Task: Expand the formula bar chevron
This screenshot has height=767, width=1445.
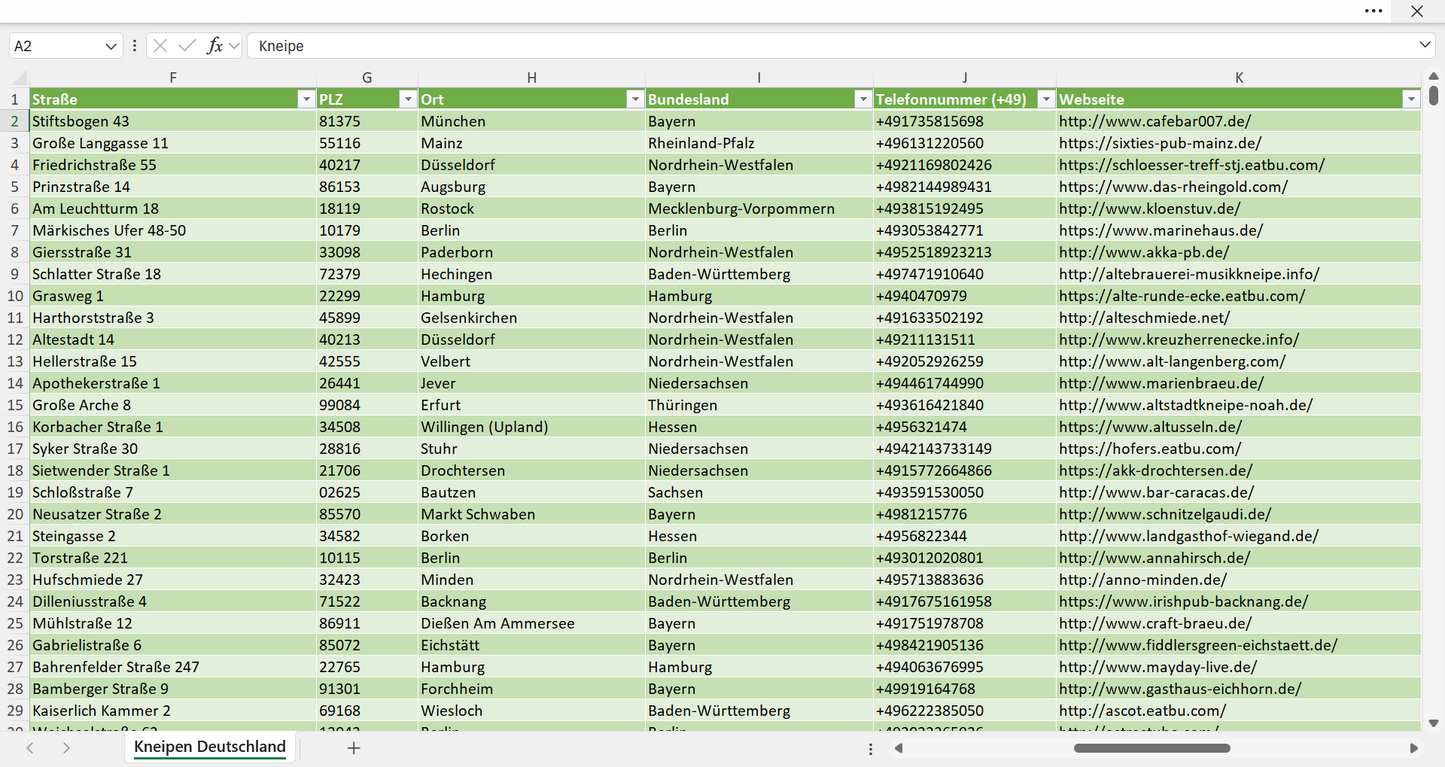Action: [1425, 46]
